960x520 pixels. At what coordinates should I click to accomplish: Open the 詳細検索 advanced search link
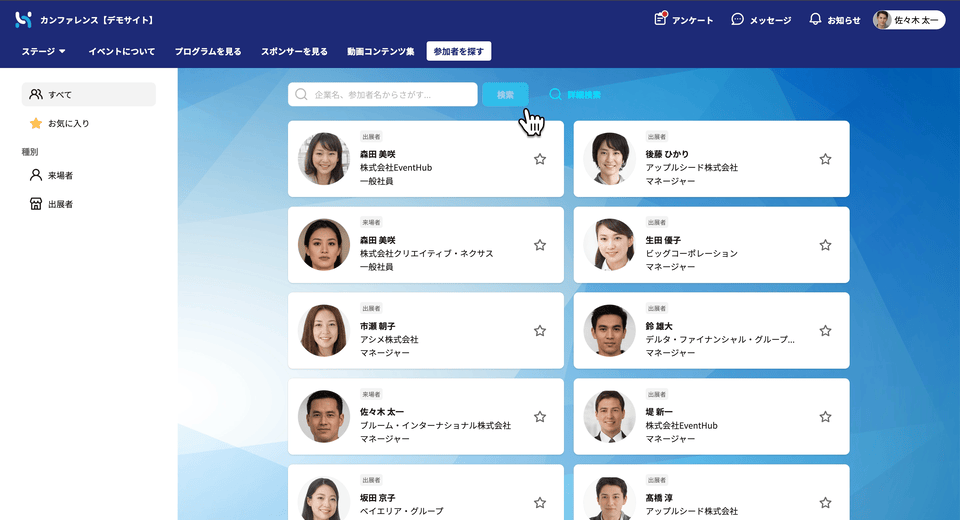pyautogui.click(x=575, y=94)
